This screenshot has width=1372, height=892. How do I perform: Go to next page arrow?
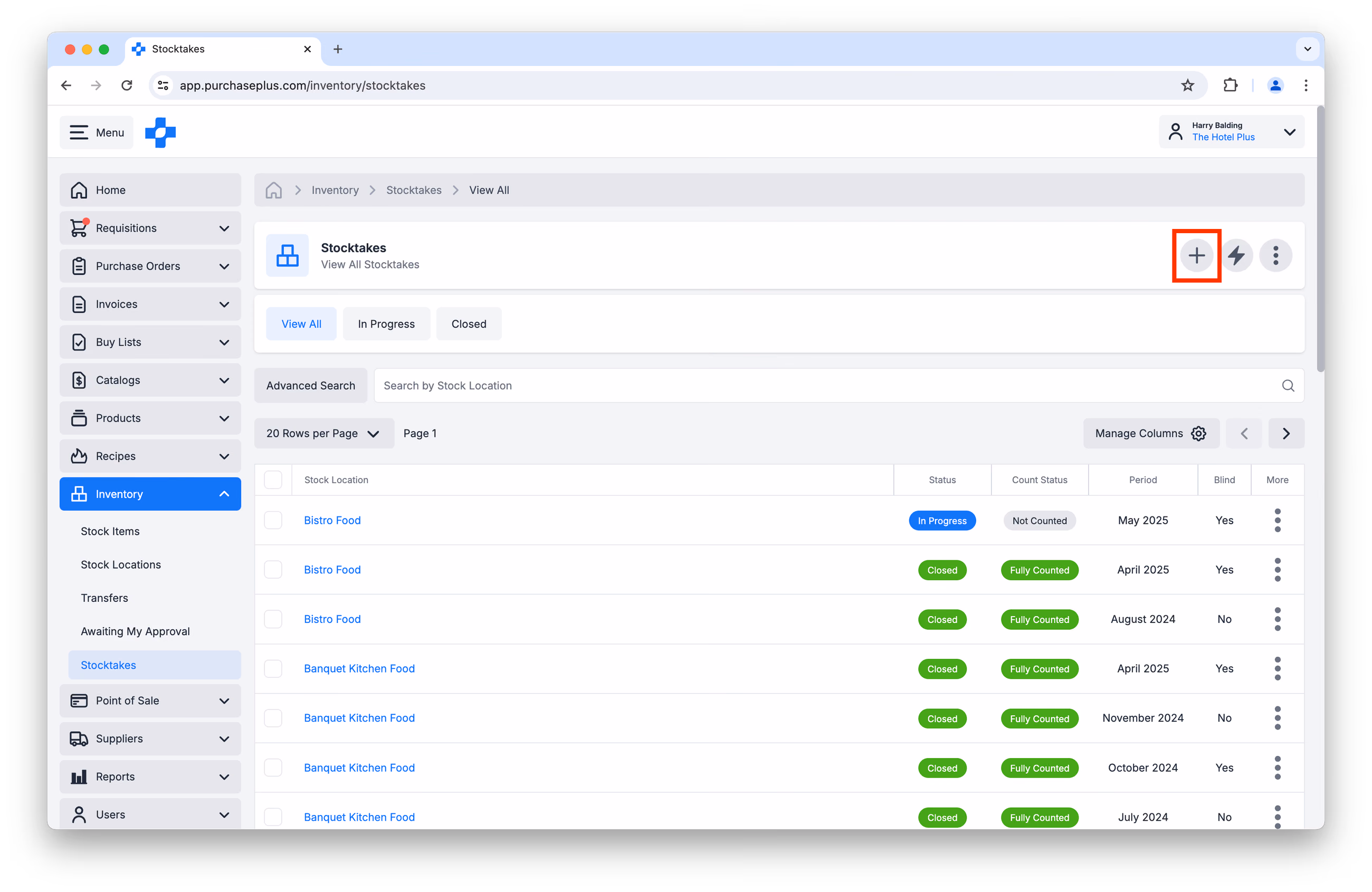click(x=1286, y=433)
